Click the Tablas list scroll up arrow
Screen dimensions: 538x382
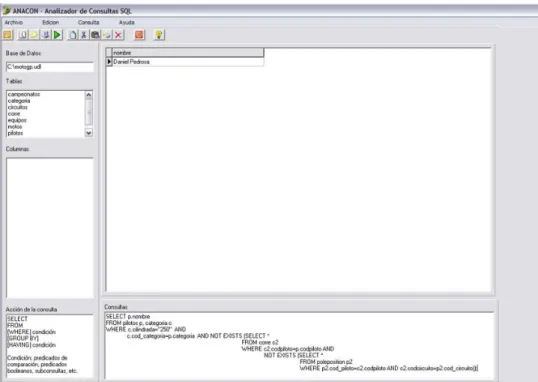(x=89, y=95)
